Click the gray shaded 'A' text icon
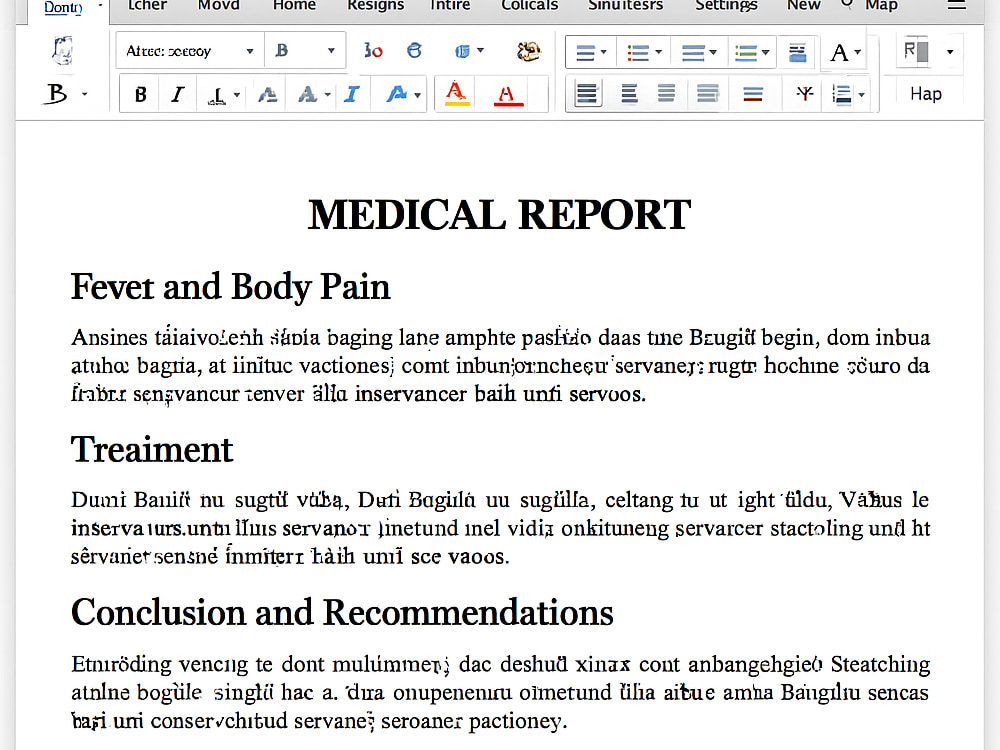 click(307, 95)
